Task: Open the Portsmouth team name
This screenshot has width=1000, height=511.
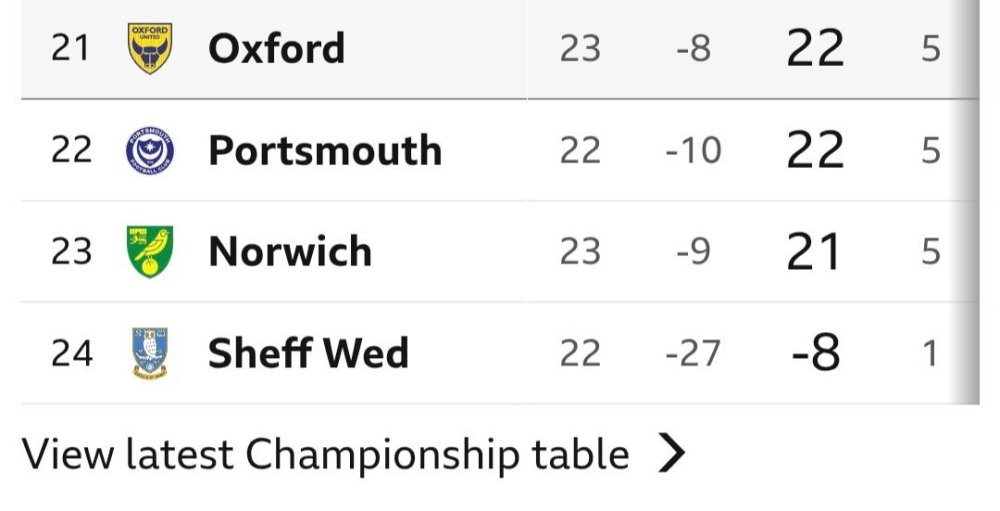Action: tap(325, 151)
